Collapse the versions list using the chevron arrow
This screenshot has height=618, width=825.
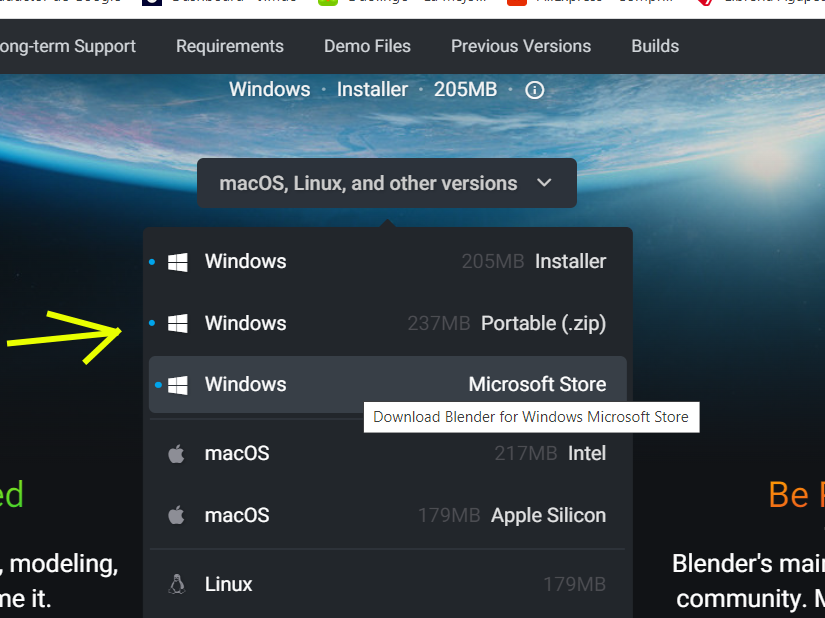(544, 183)
